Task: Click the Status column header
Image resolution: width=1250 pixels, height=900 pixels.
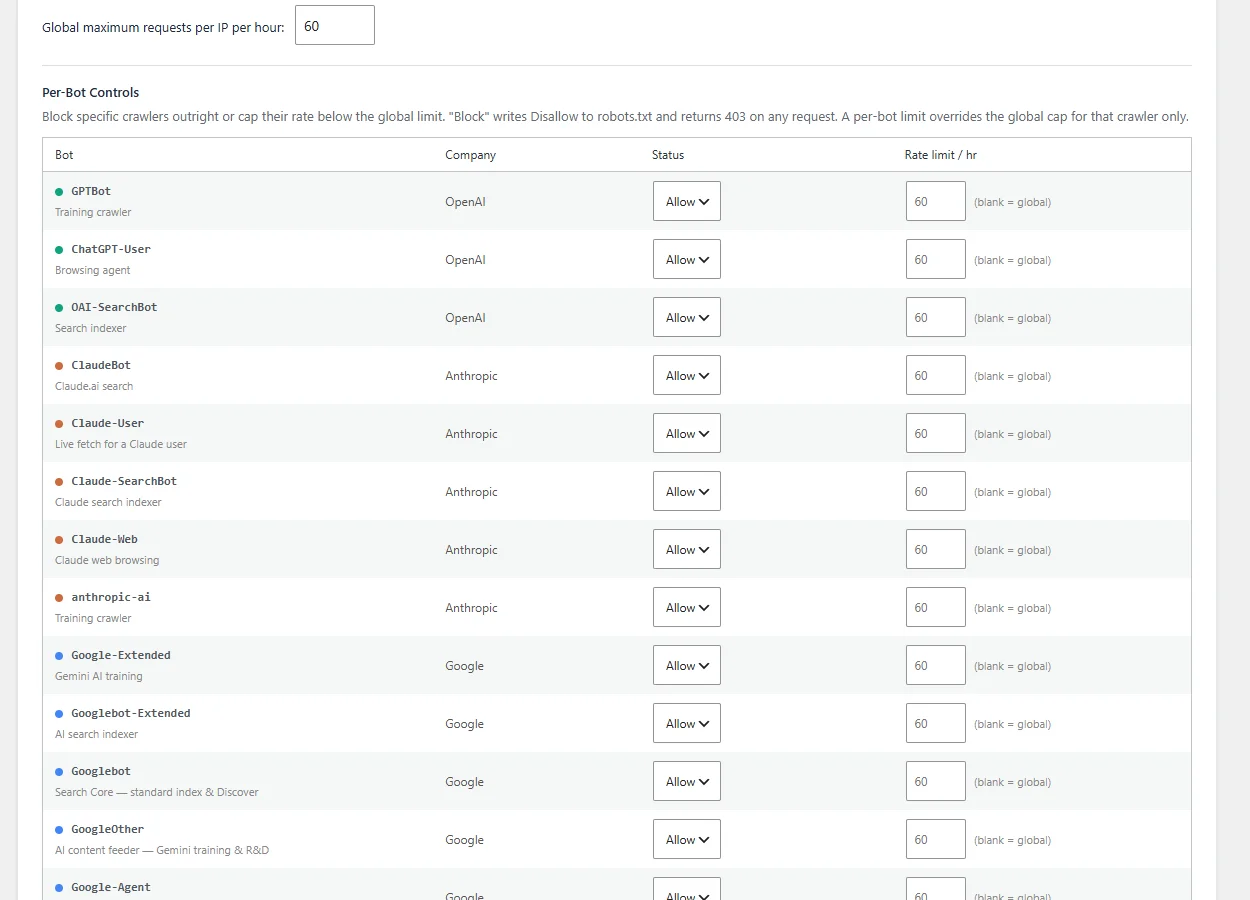Action: pos(668,155)
